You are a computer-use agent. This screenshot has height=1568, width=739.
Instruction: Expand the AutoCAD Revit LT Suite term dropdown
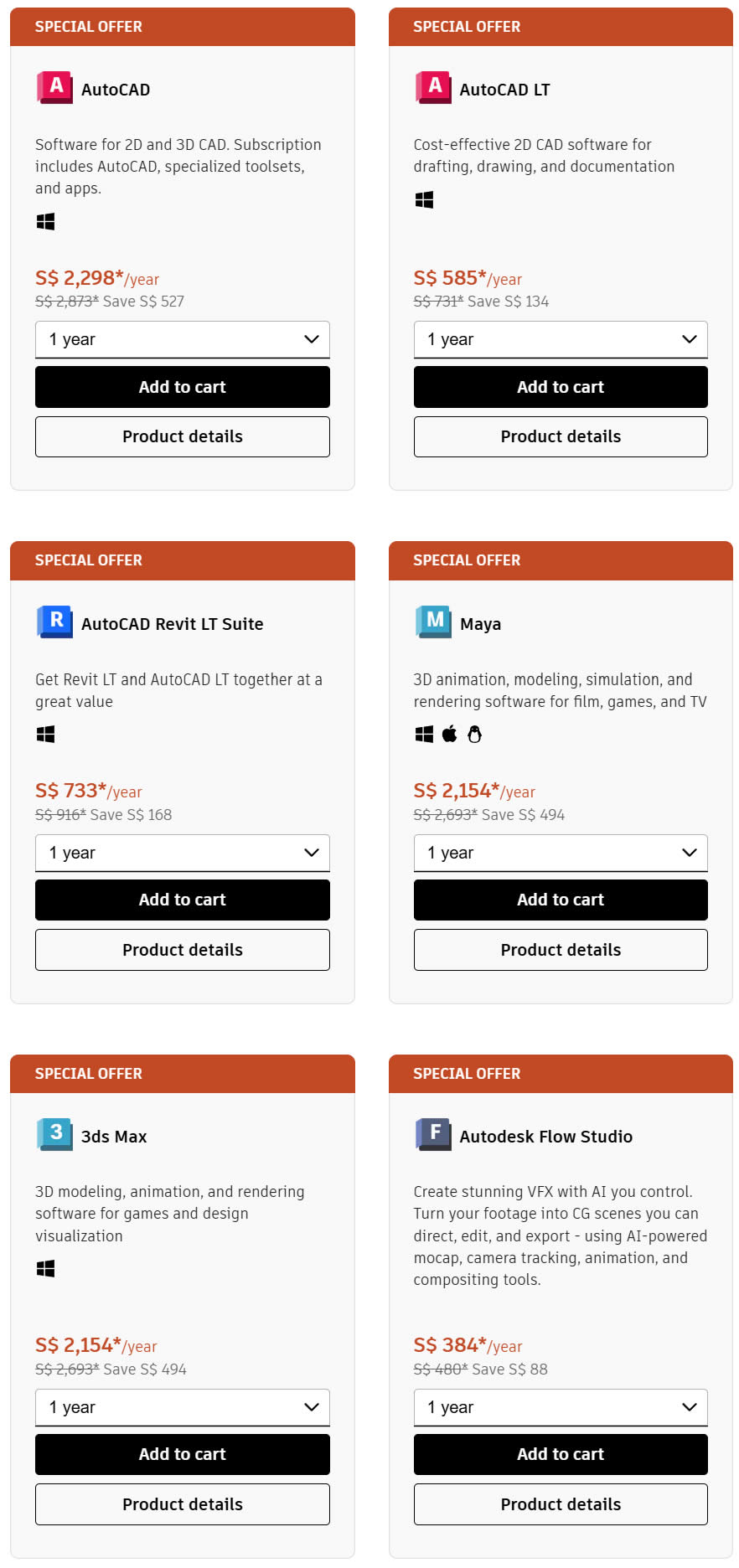click(183, 853)
